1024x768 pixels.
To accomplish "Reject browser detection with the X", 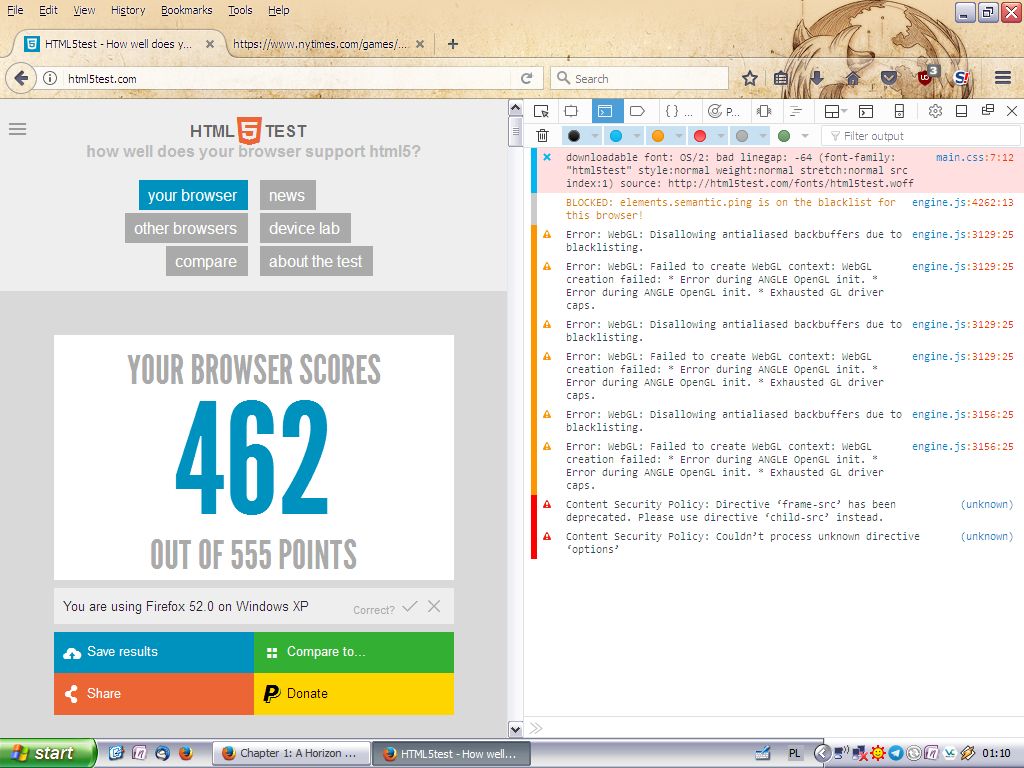I will pyautogui.click(x=434, y=607).
